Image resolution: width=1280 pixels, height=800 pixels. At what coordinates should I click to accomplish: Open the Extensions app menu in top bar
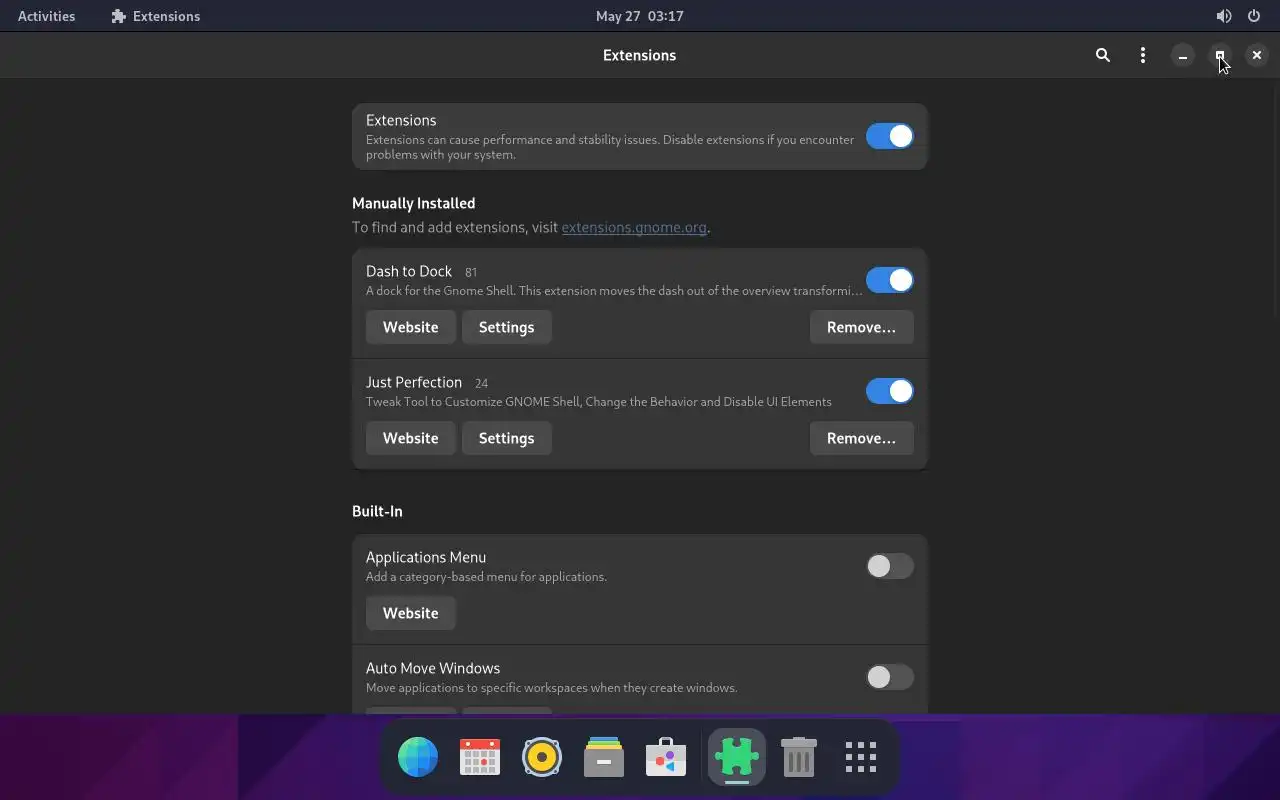click(156, 16)
